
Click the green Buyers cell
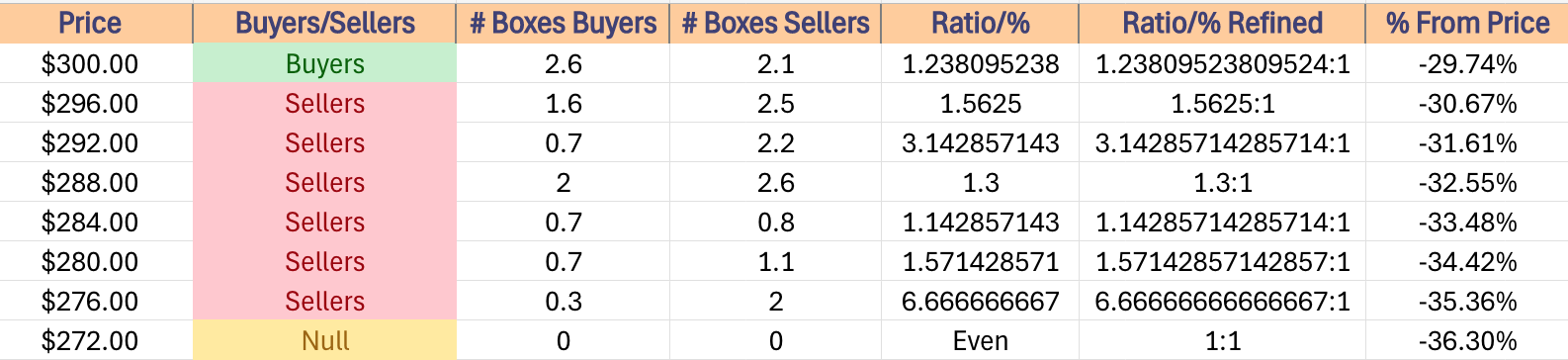tap(324, 64)
